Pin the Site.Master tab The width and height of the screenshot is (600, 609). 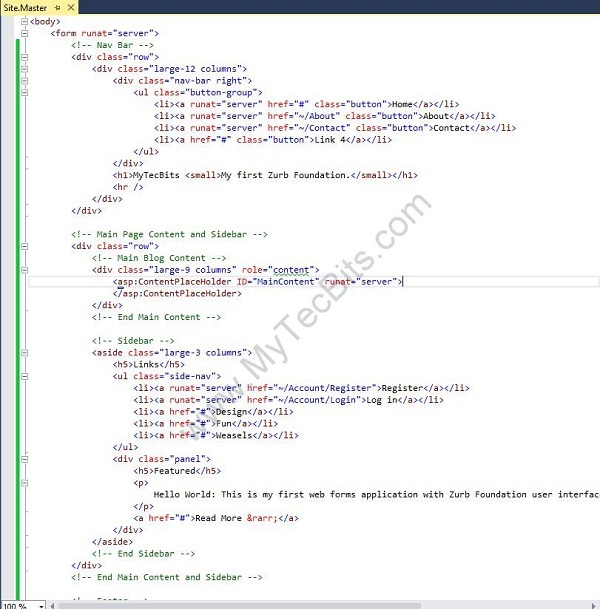(57, 7)
